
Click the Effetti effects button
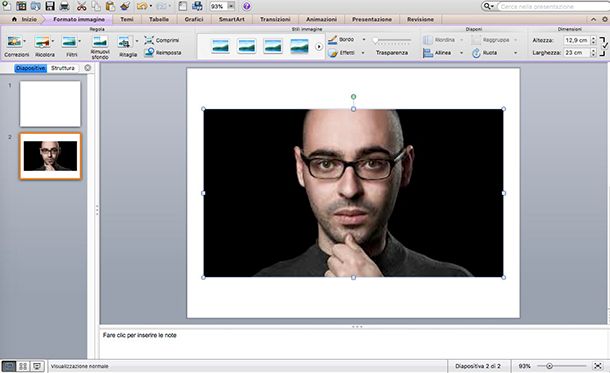click(342, 53)
